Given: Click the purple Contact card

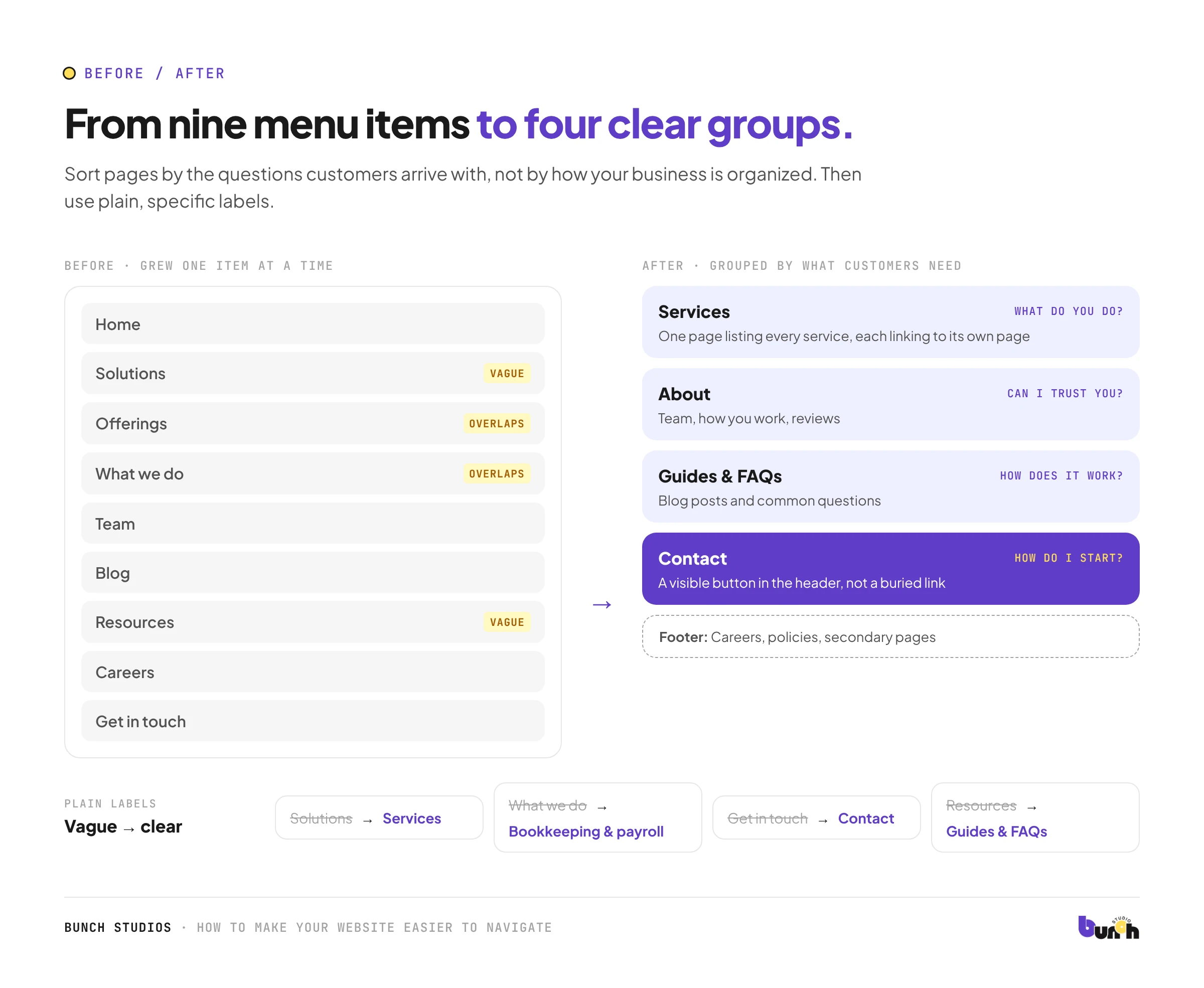Looking at the screenshot, I should 890,569.
